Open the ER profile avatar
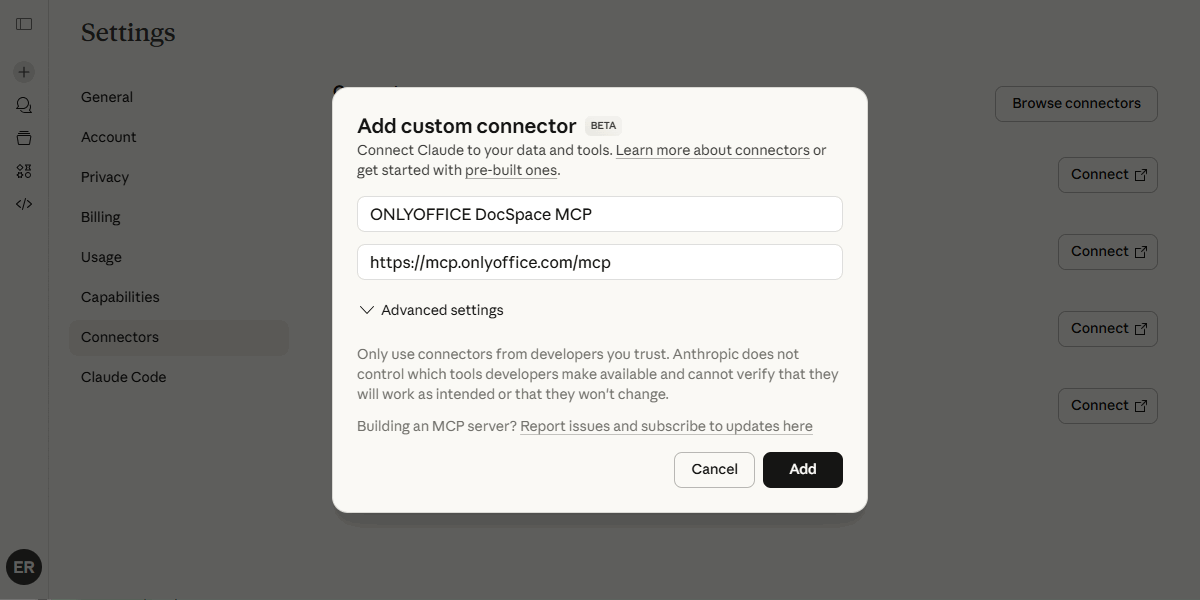1200x600 pixels. 23,567
